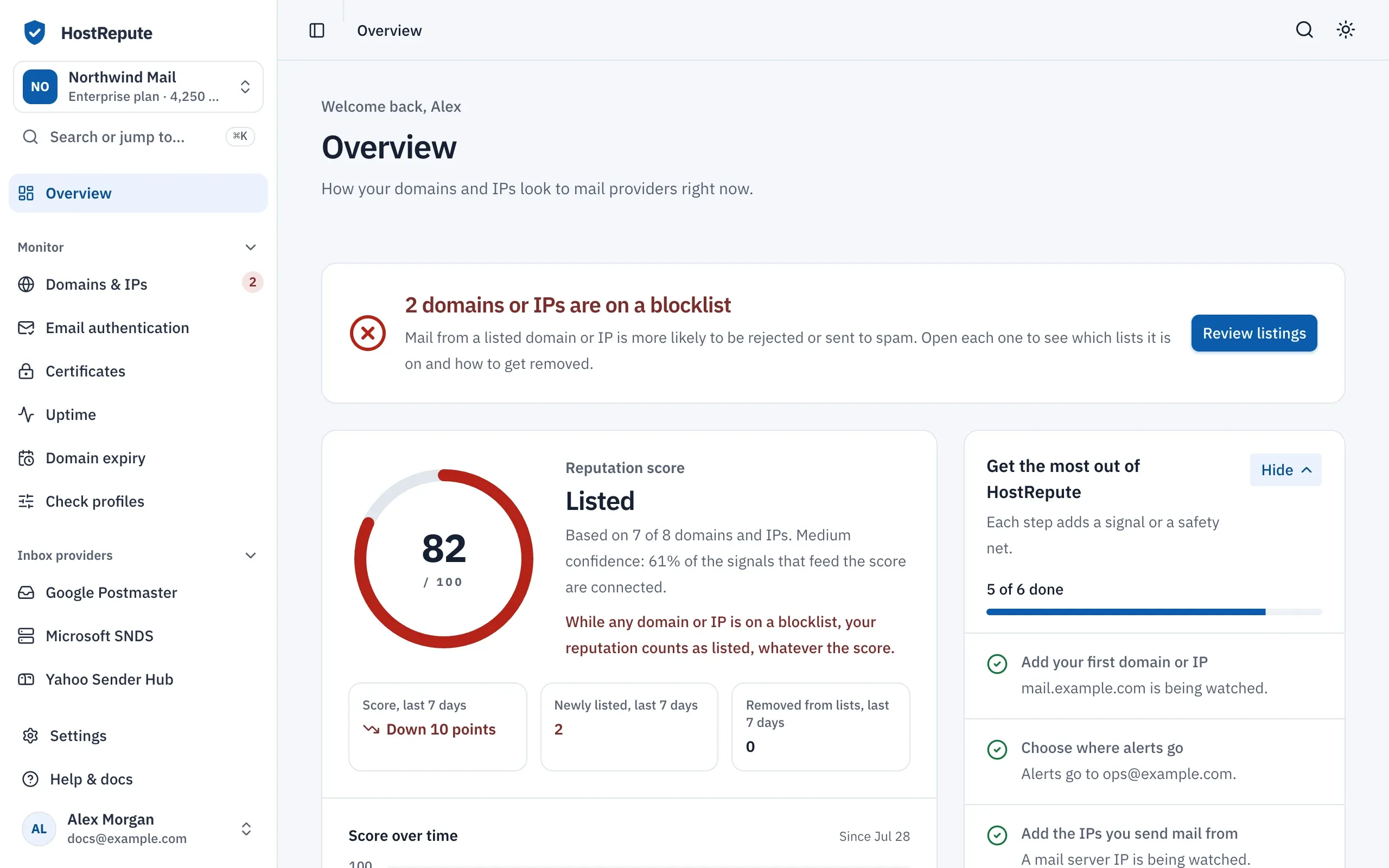The image size is (1389, 868).
Task: Click the Removed from lists card
Action: [821, 727]
